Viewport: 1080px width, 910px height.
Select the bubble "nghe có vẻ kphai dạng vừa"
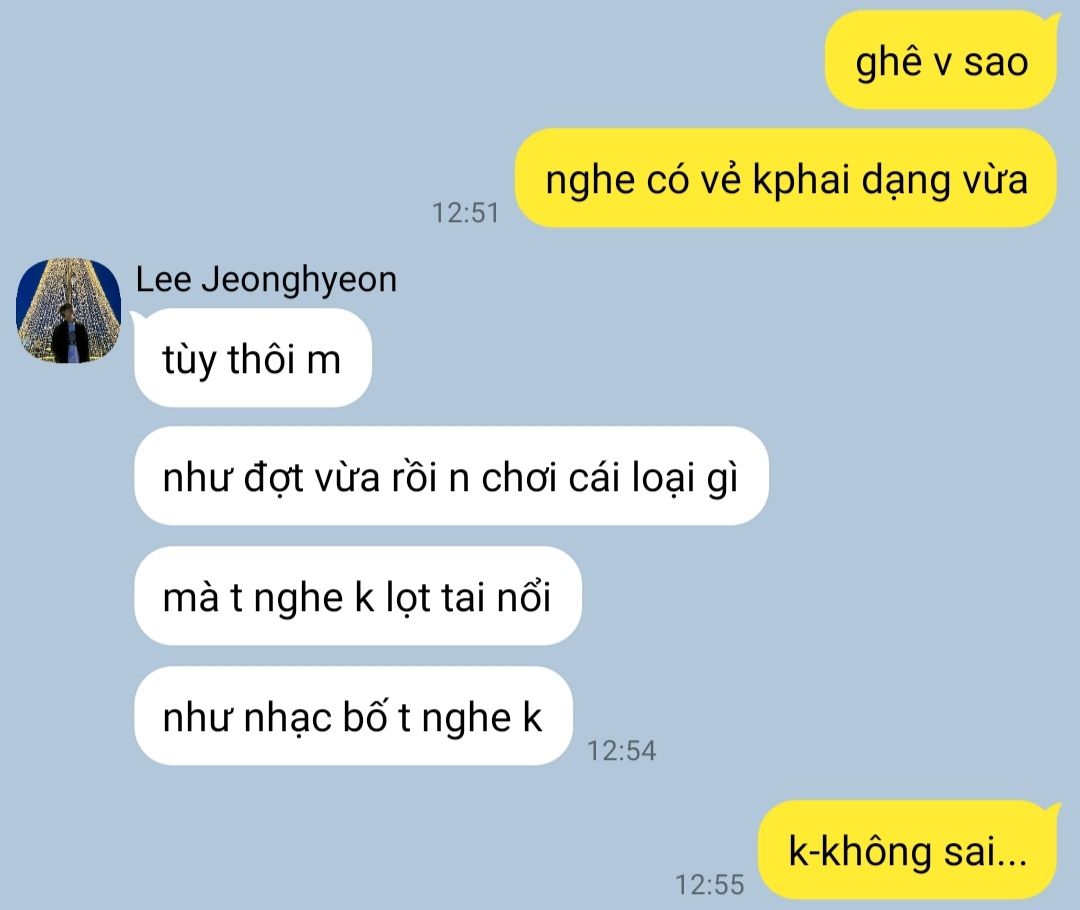point(786,178)
